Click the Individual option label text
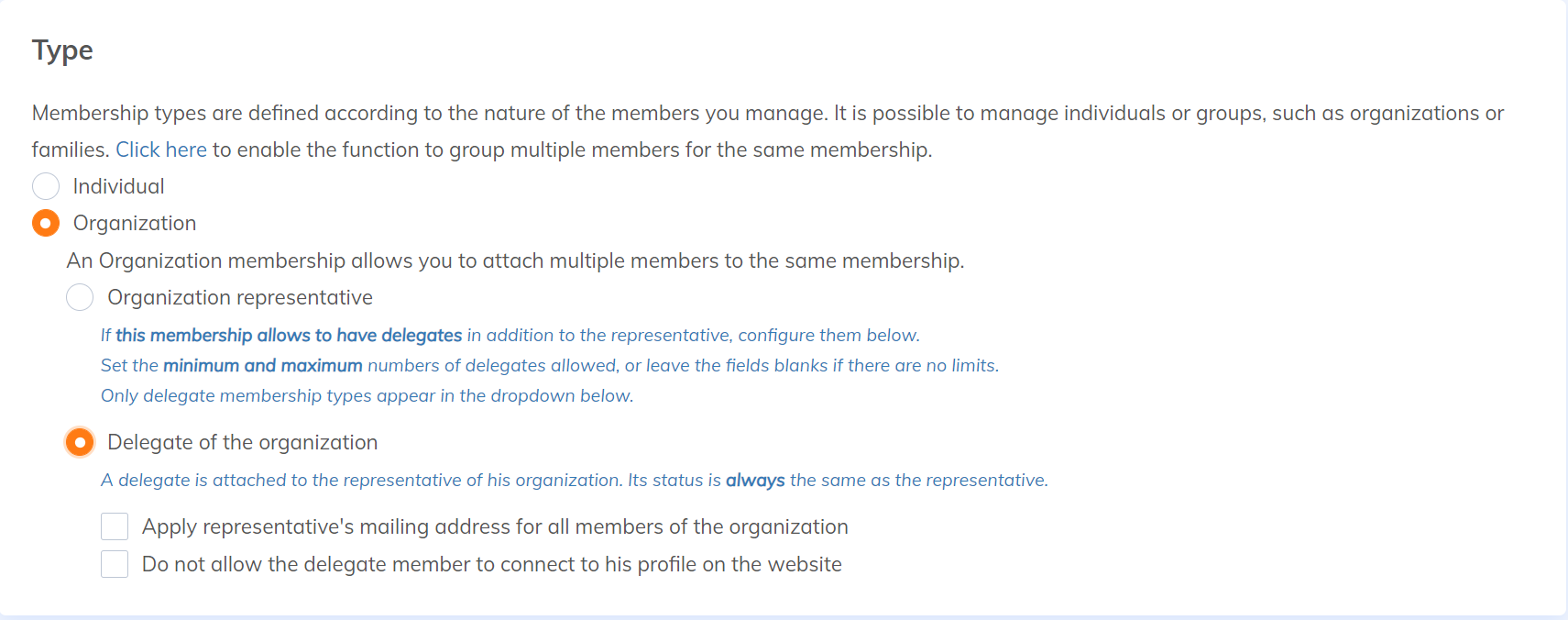 [x=119, y=186]
